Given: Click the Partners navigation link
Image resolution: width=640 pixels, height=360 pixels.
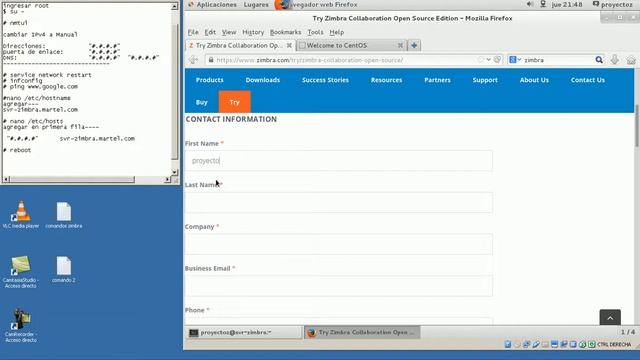Looking at the screenshot, I should [x=437, y=80].
